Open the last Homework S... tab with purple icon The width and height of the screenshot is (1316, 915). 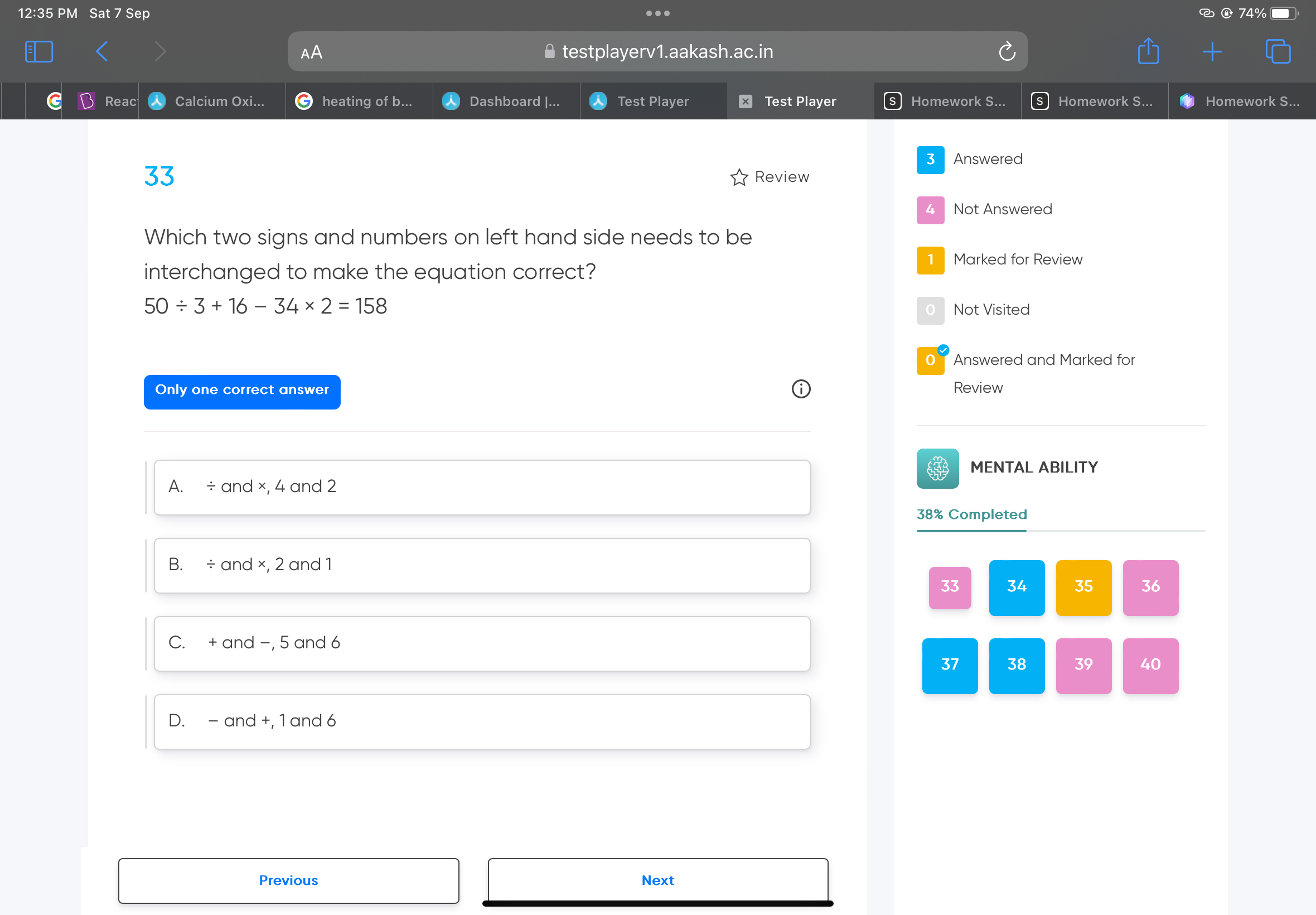pyautogui.click(x=1242, y=101)
